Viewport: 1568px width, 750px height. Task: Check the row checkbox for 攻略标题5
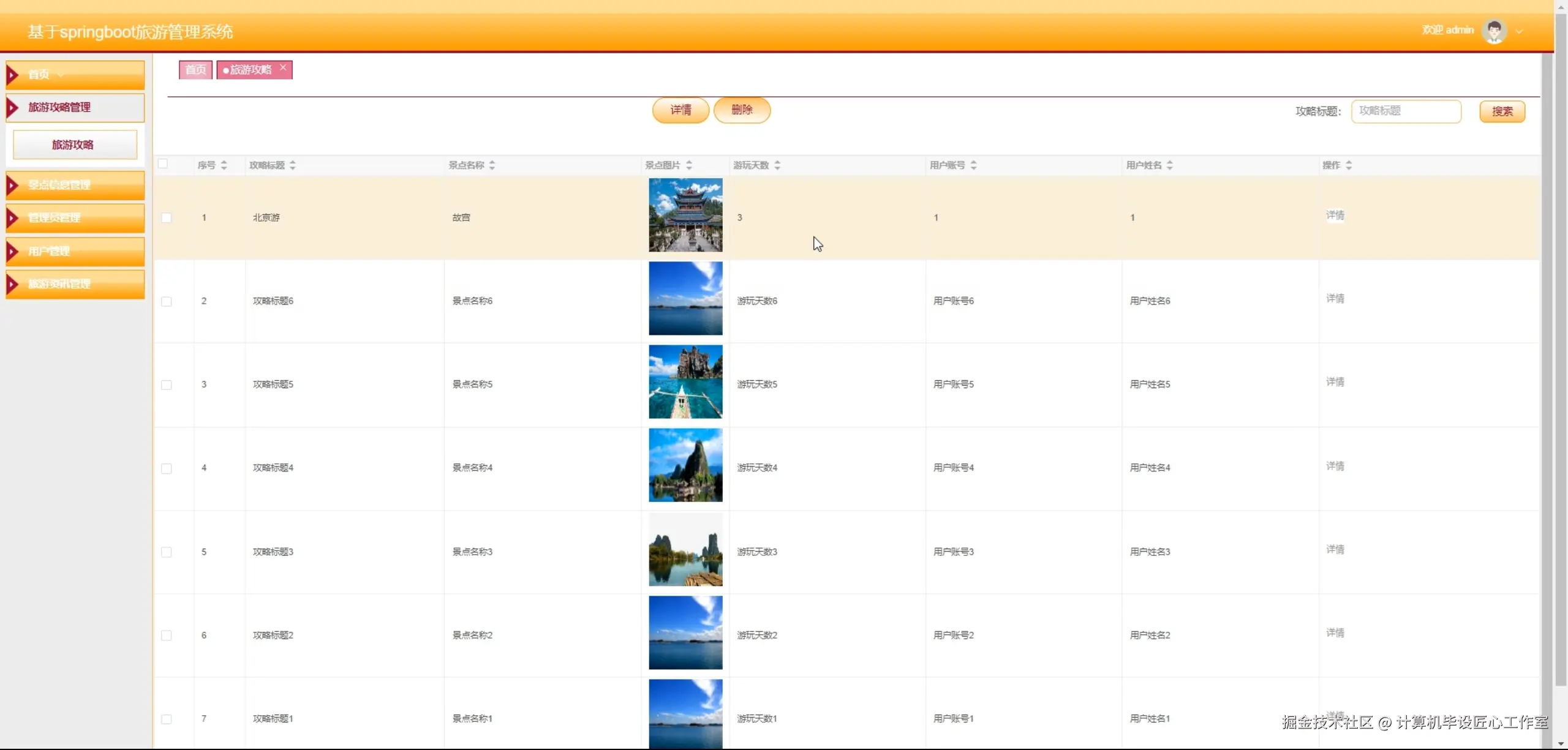click(x=167, y=385)
